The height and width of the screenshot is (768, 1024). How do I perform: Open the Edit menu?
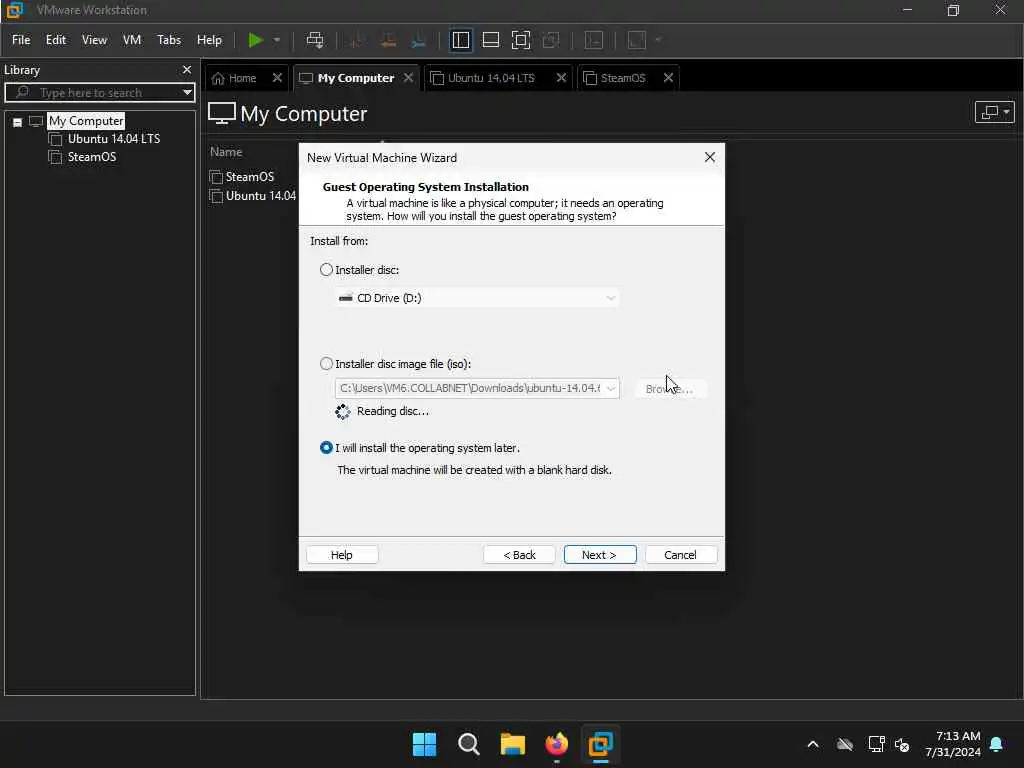point(56,40)
